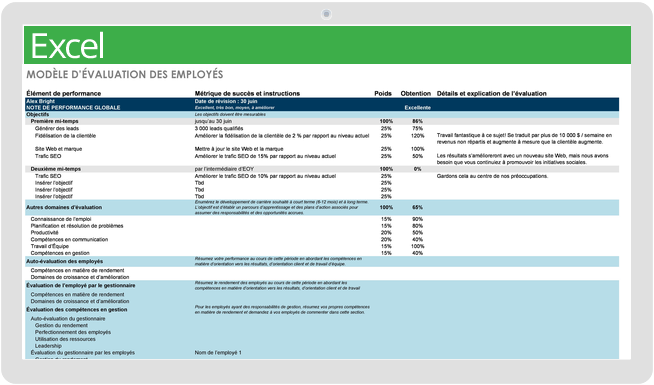
Task: Click 'Connaissance de l'emploi' cell
Action: tap(61, 219)
